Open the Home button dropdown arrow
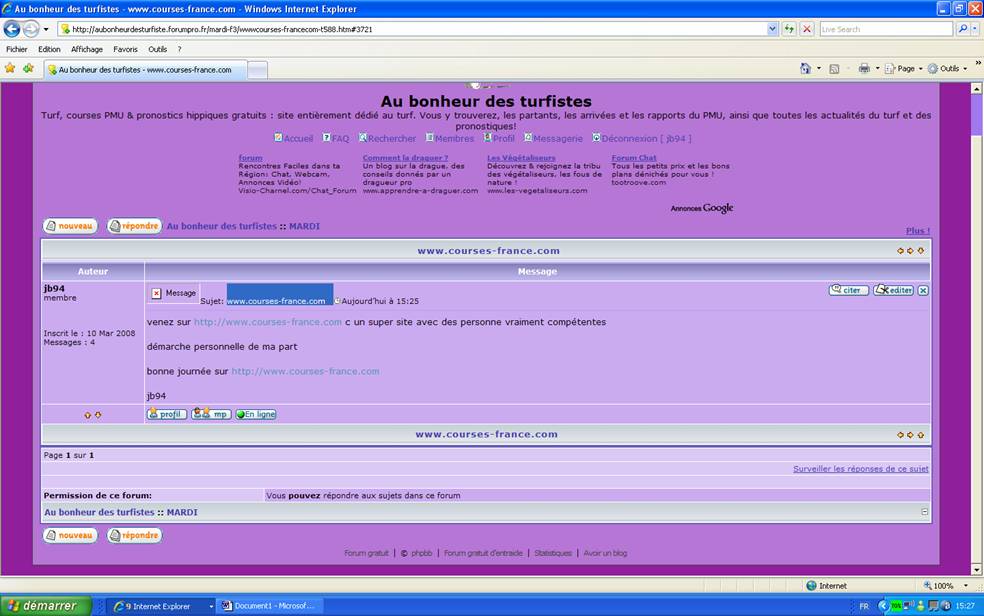 [x=818, y=68]
